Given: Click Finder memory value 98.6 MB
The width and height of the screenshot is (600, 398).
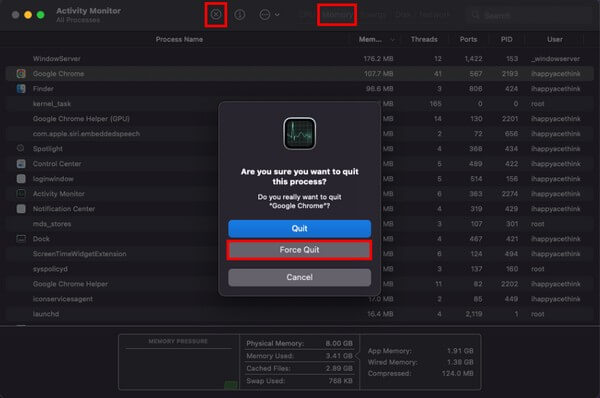Looking at the screenshot, I should [x=379, y=89].
